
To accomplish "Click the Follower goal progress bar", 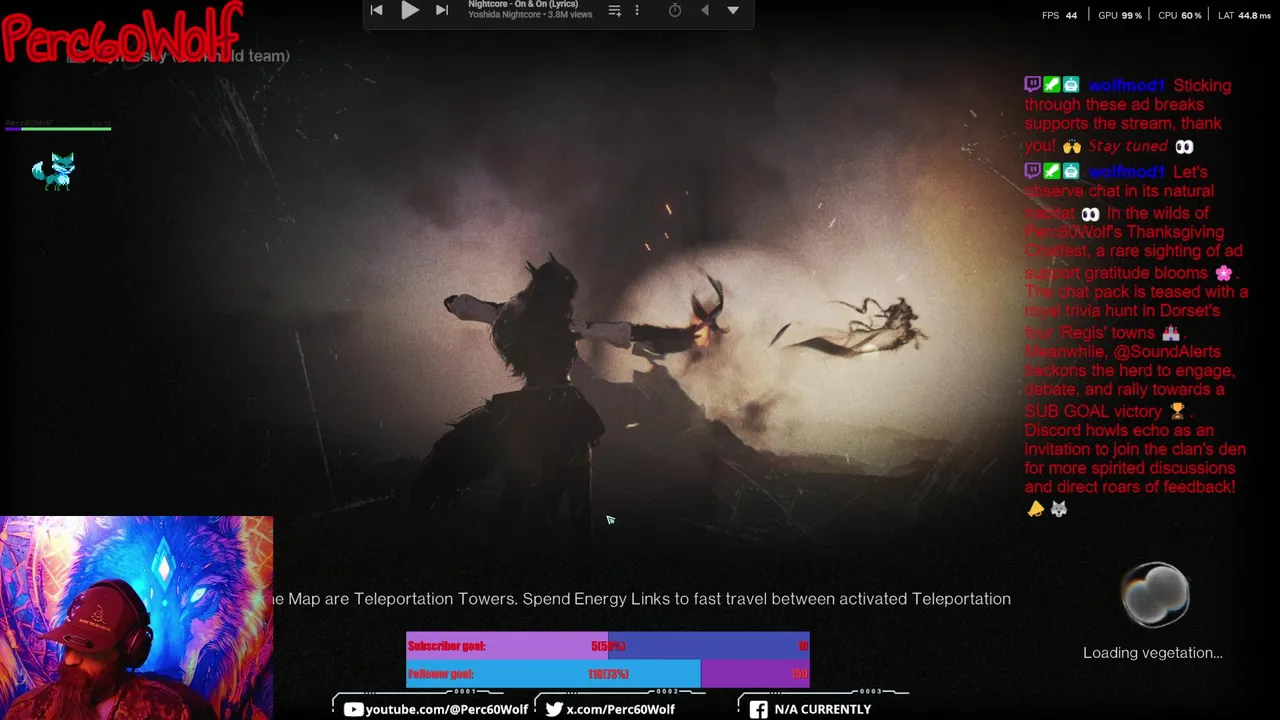I will pyautogui.click(x=608, y=674).
